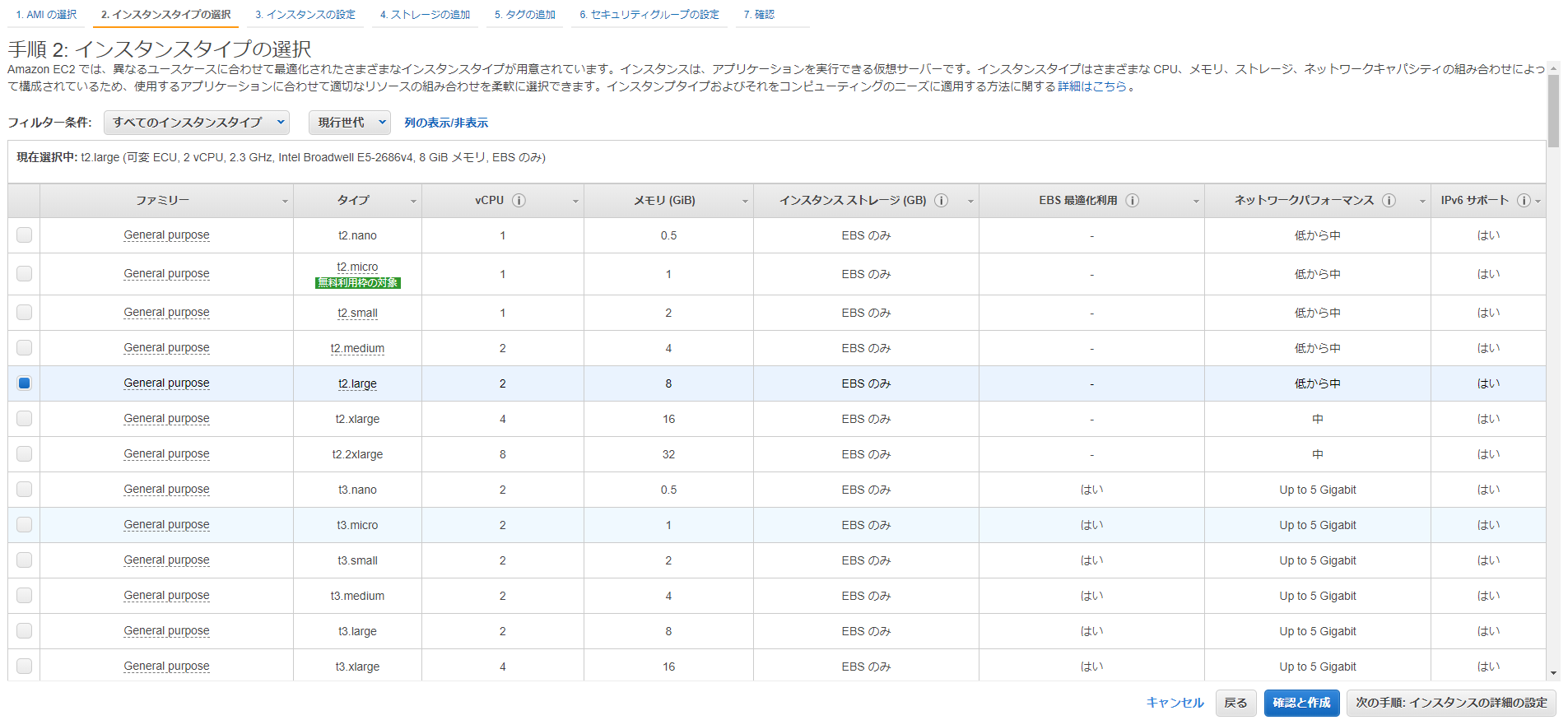Click sort arrow in ファミリー column header

[x=285, y=202]
